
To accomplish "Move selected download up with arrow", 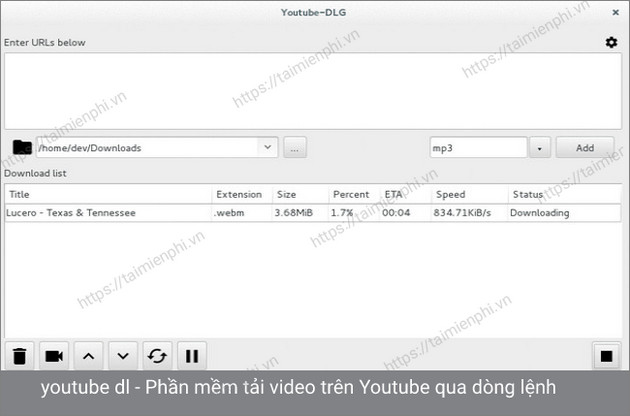I will 88,356.
